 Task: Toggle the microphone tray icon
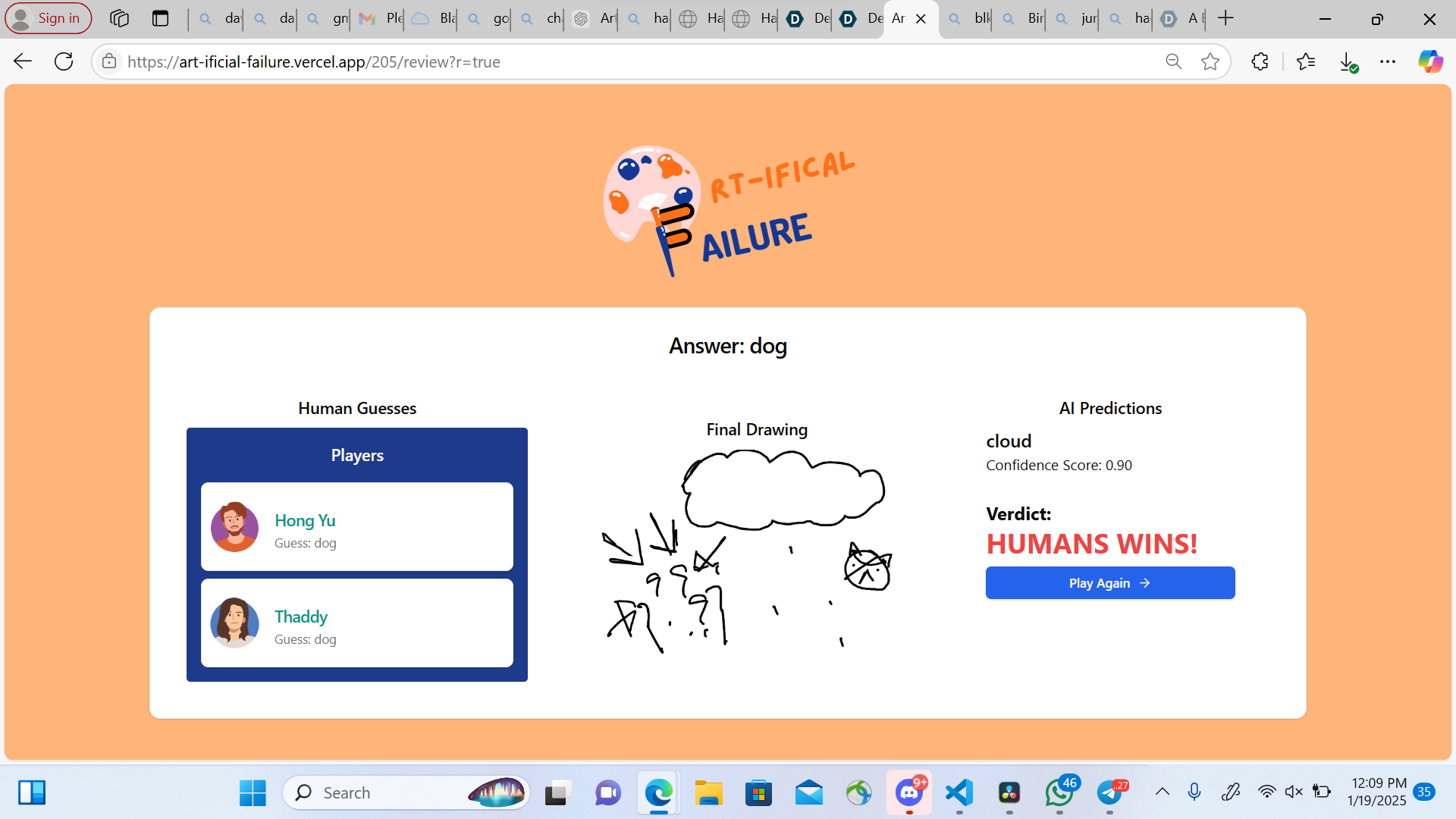click(x=1194, y=792)
